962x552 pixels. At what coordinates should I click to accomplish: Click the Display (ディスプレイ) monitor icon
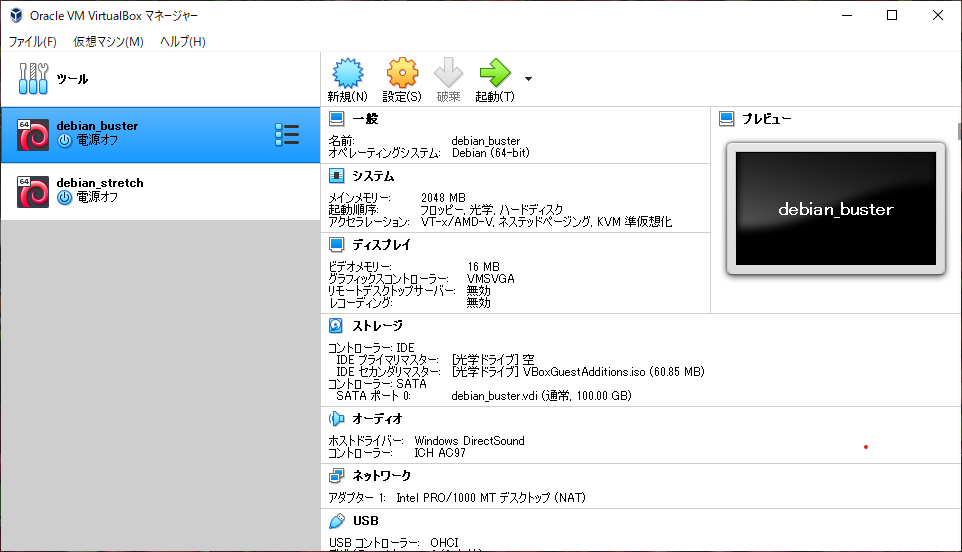(336, 245)
